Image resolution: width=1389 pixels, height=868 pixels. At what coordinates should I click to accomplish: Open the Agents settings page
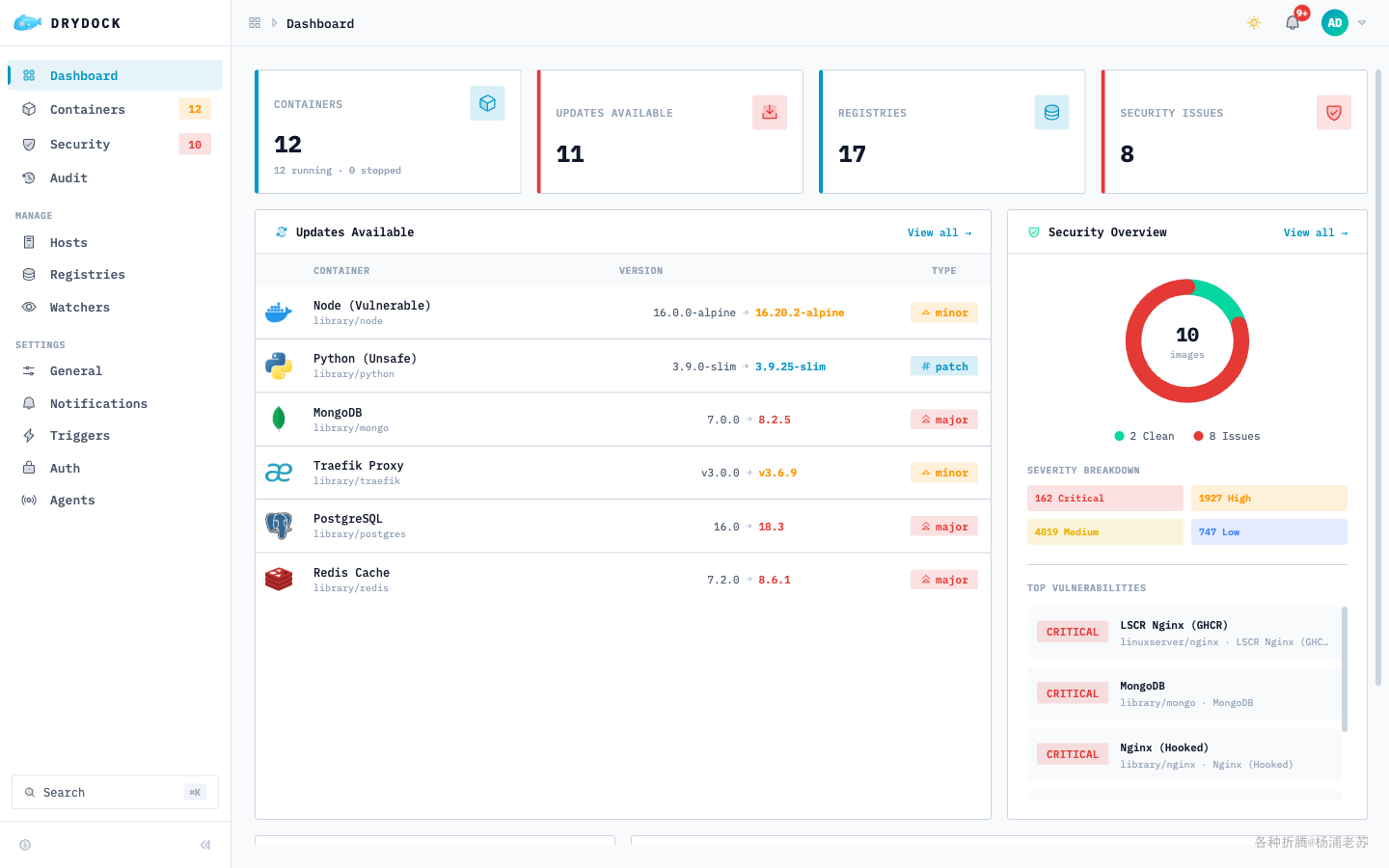pyautogui.click(x=116, y=500)
